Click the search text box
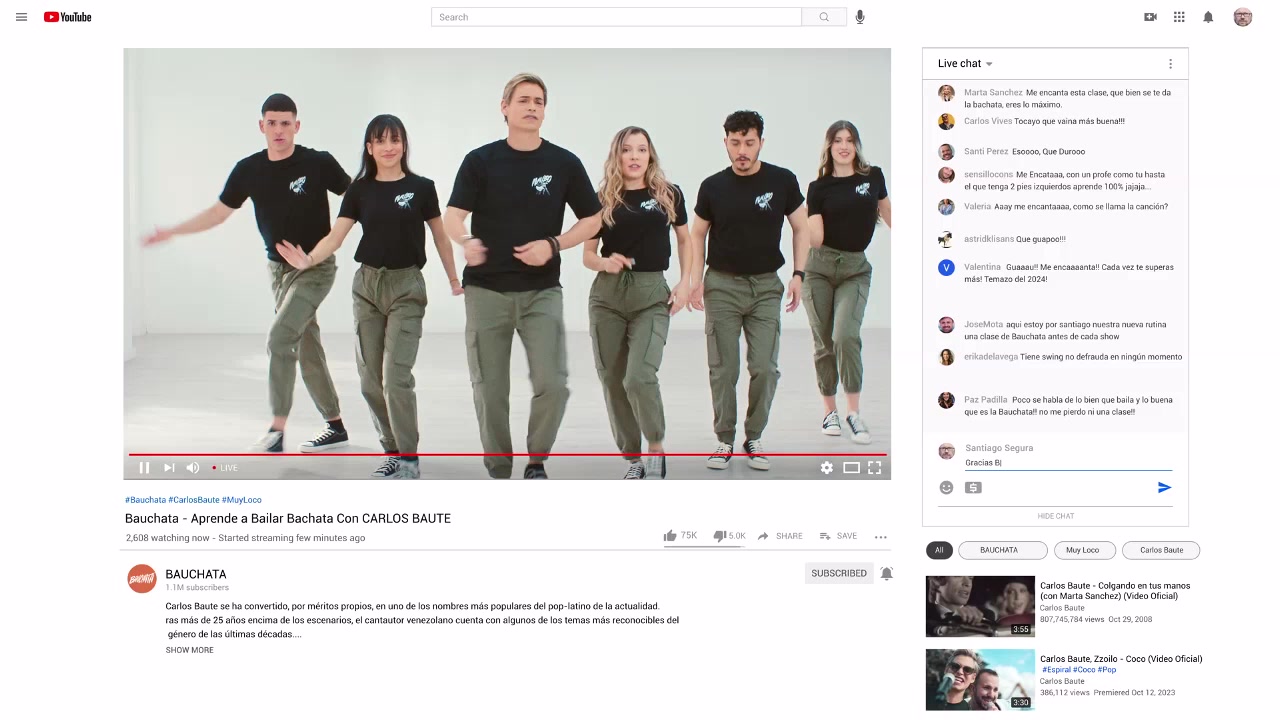The width and height of the screenshot is (1280, 720). tap(616, 17)
